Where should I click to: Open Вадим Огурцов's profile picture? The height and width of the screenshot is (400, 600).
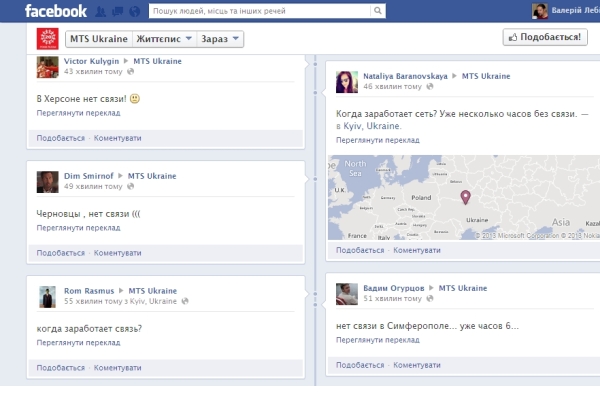pos(347,294)
